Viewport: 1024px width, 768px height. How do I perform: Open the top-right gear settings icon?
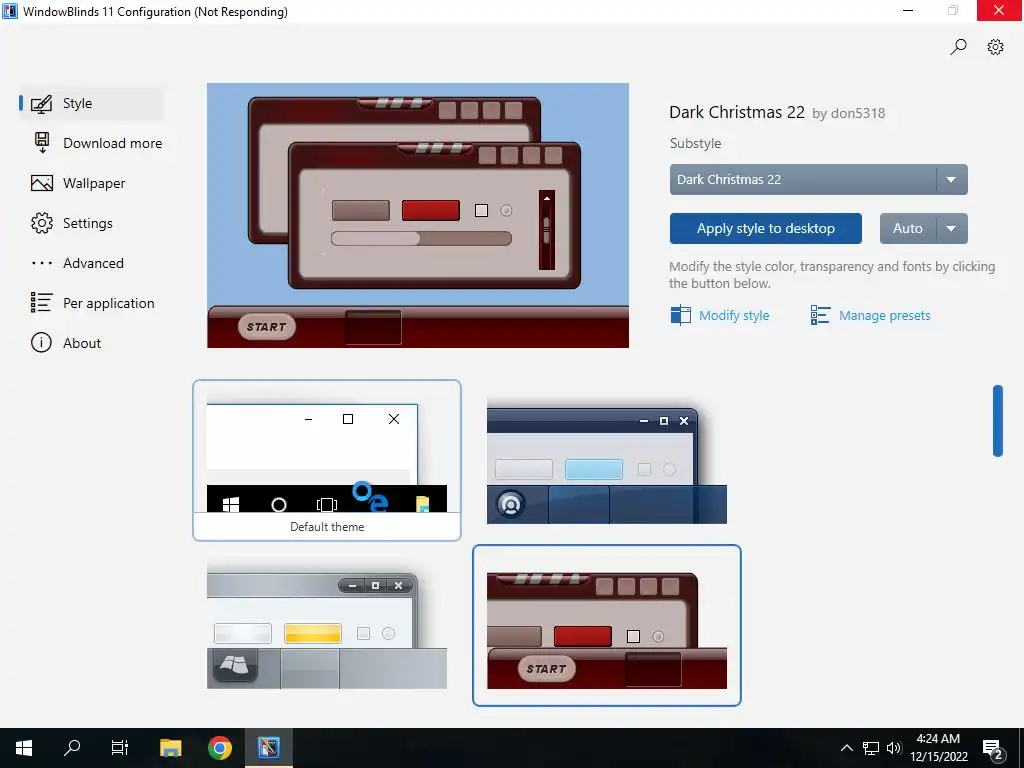tap(995, 47)
